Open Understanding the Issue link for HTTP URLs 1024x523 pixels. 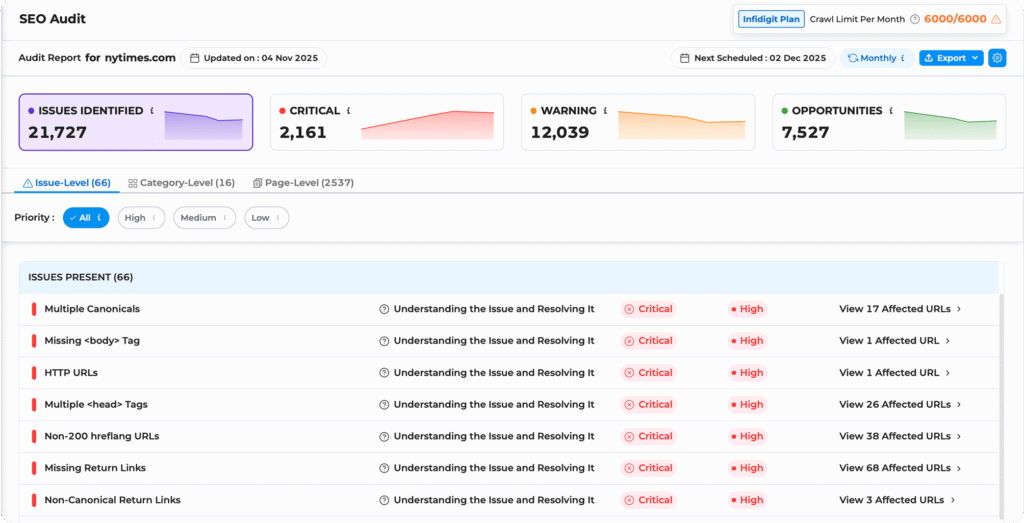point(493,373)
